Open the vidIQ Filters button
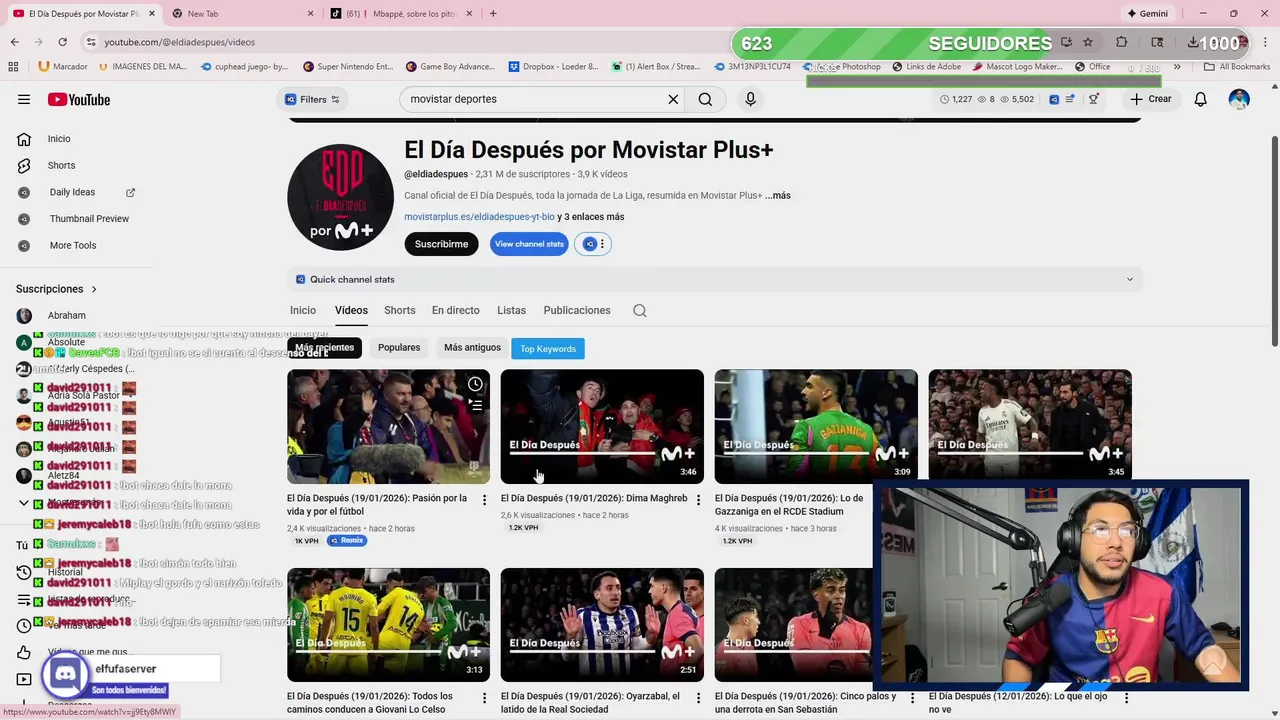 point(312,99)
